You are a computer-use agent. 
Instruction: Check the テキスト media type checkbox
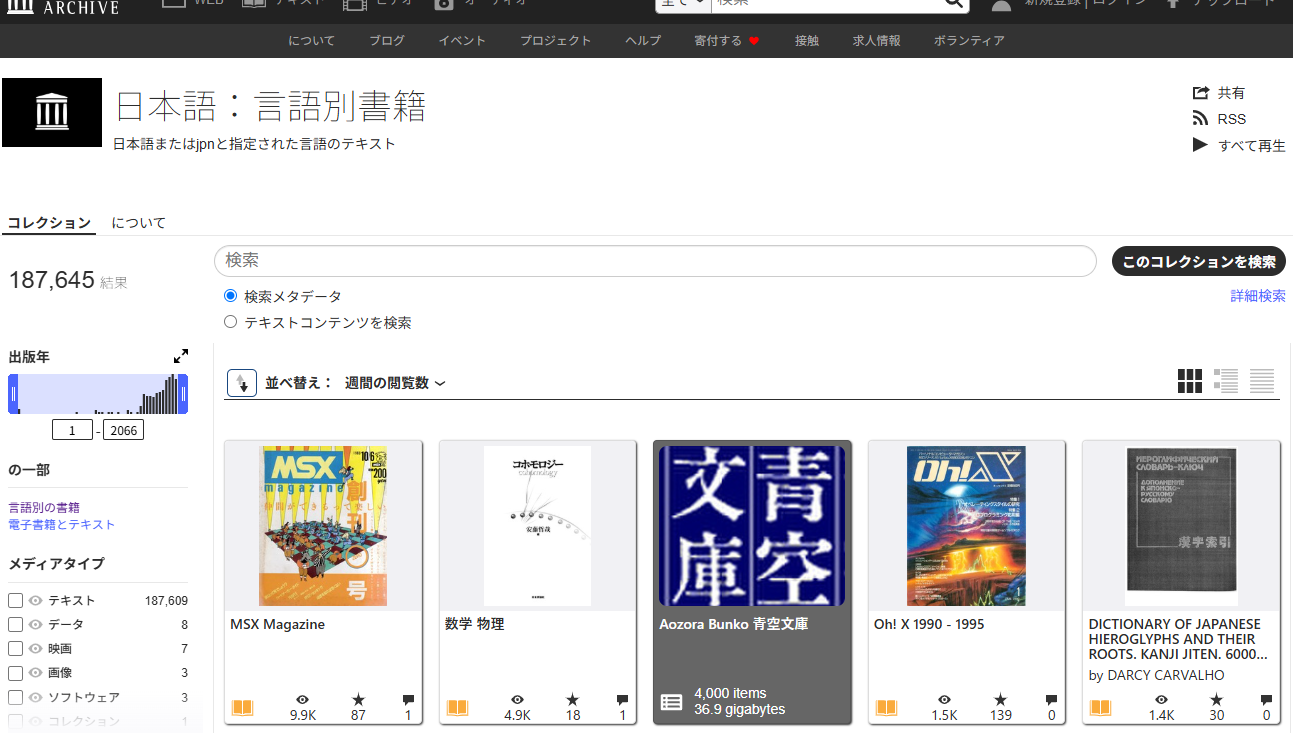(15, 600)
